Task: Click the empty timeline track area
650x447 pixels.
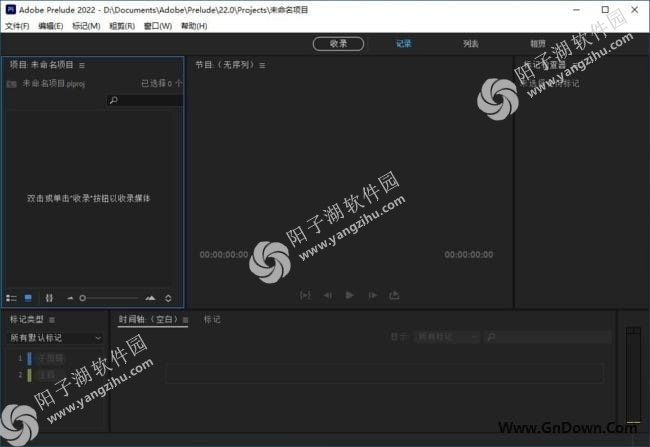Action: pyautogui.click(x=384, y=374)
